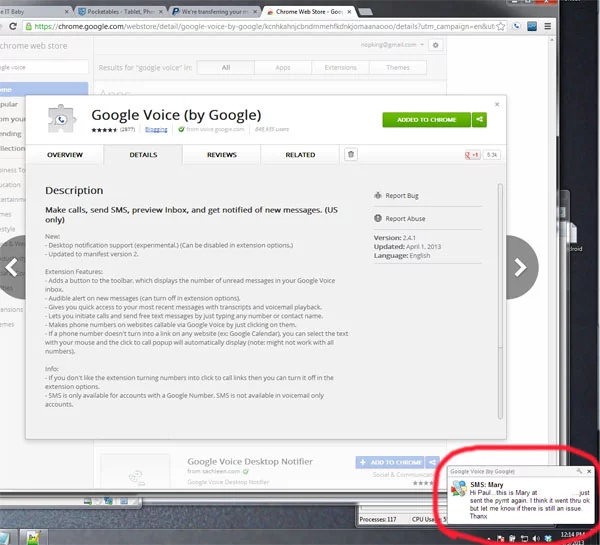Click the share icon beside Added to Chrome
600x545 pixels.
click(x=479, y=119)
